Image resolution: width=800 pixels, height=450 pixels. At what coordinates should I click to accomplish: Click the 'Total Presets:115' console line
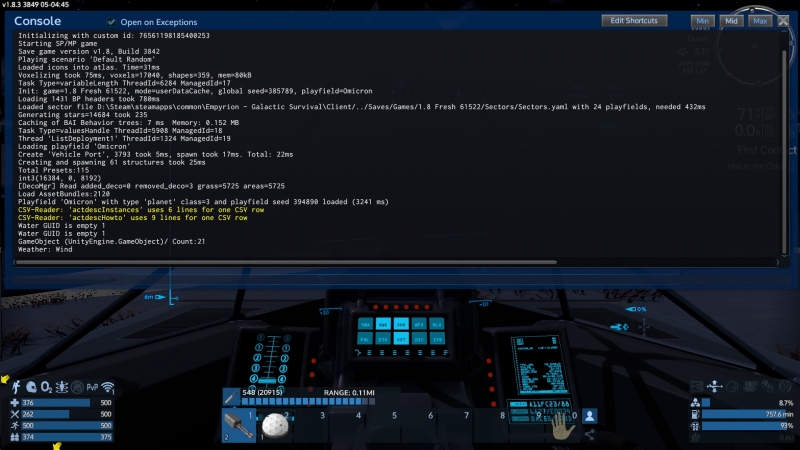tap(53, 170)
